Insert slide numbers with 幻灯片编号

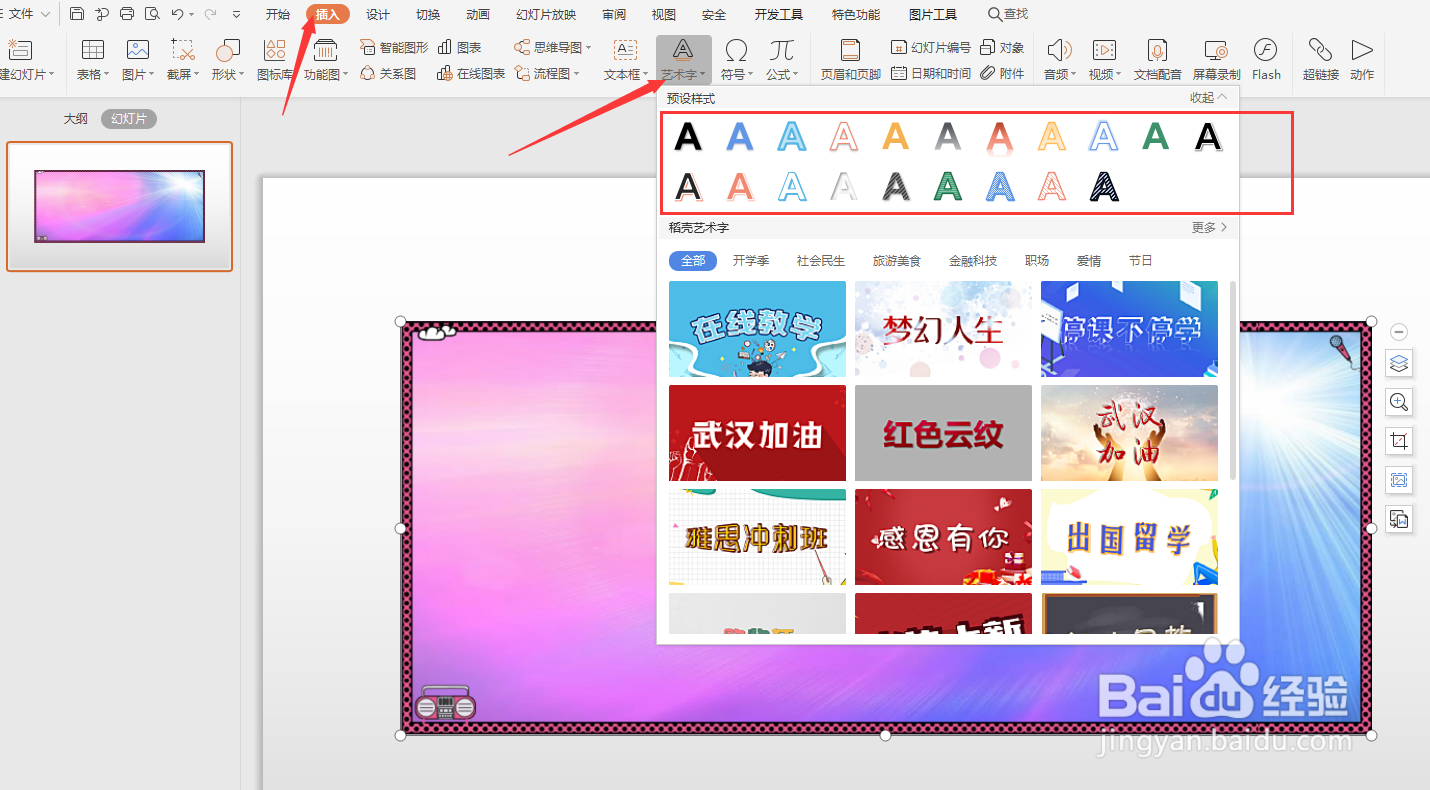pyautogui.click(x=930, y=46)
